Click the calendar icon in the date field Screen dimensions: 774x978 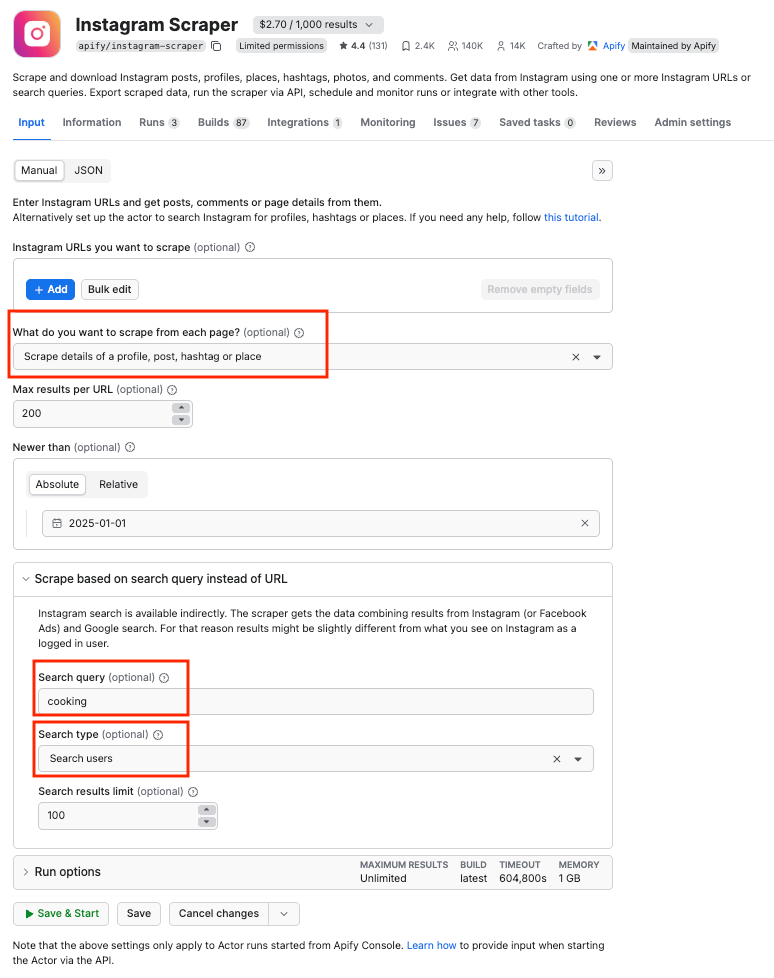click(57, 523)
